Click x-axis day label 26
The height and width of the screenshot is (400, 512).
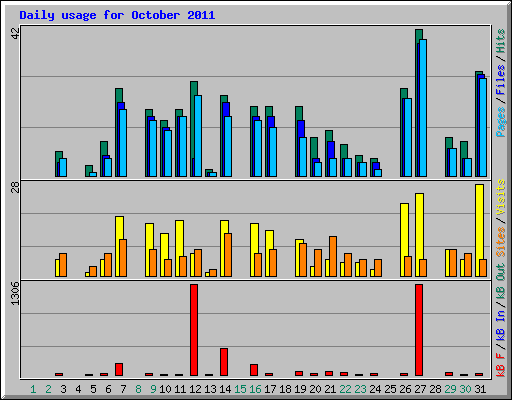(405, 389)
